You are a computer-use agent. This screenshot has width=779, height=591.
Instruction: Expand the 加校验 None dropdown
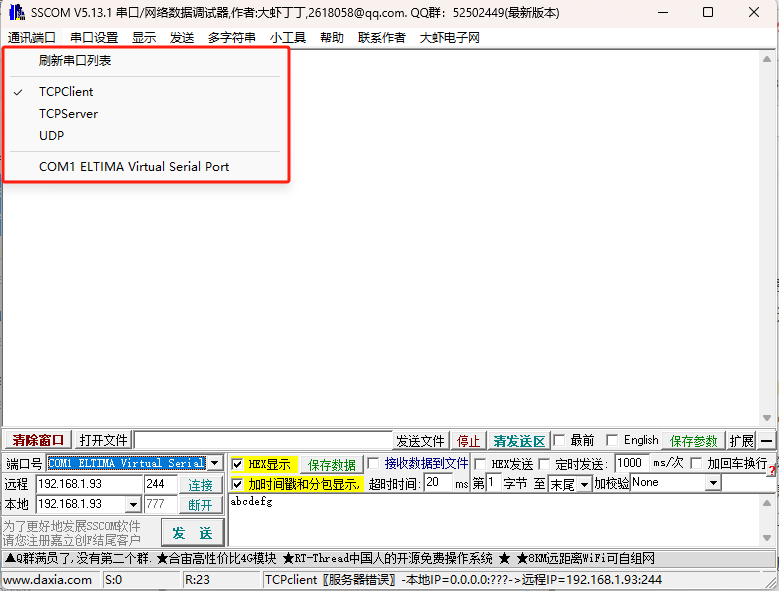pyautogui.click(x=713, y=483)
